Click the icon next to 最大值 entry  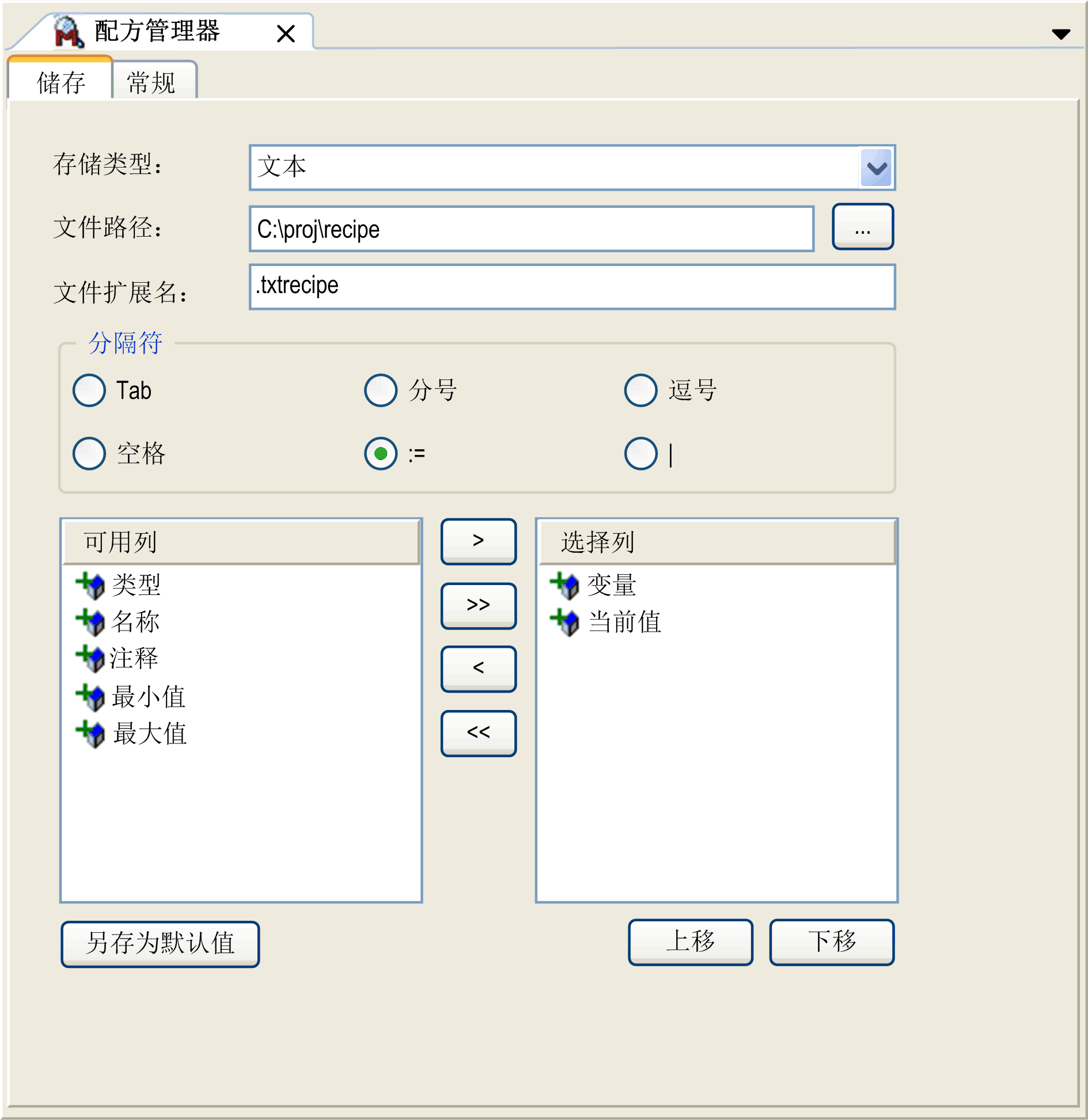point(90,734)
